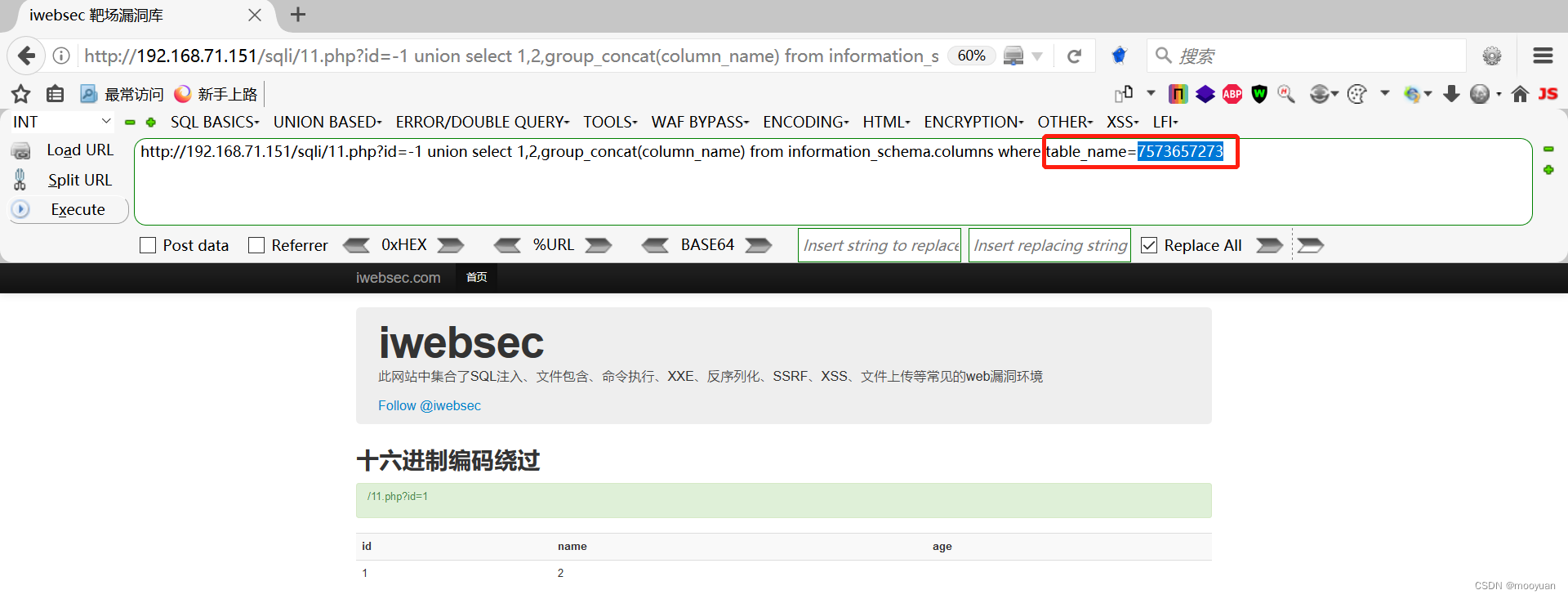
Task: Uncheck the Replace All checkbox
Action: tap(1149, 245)
